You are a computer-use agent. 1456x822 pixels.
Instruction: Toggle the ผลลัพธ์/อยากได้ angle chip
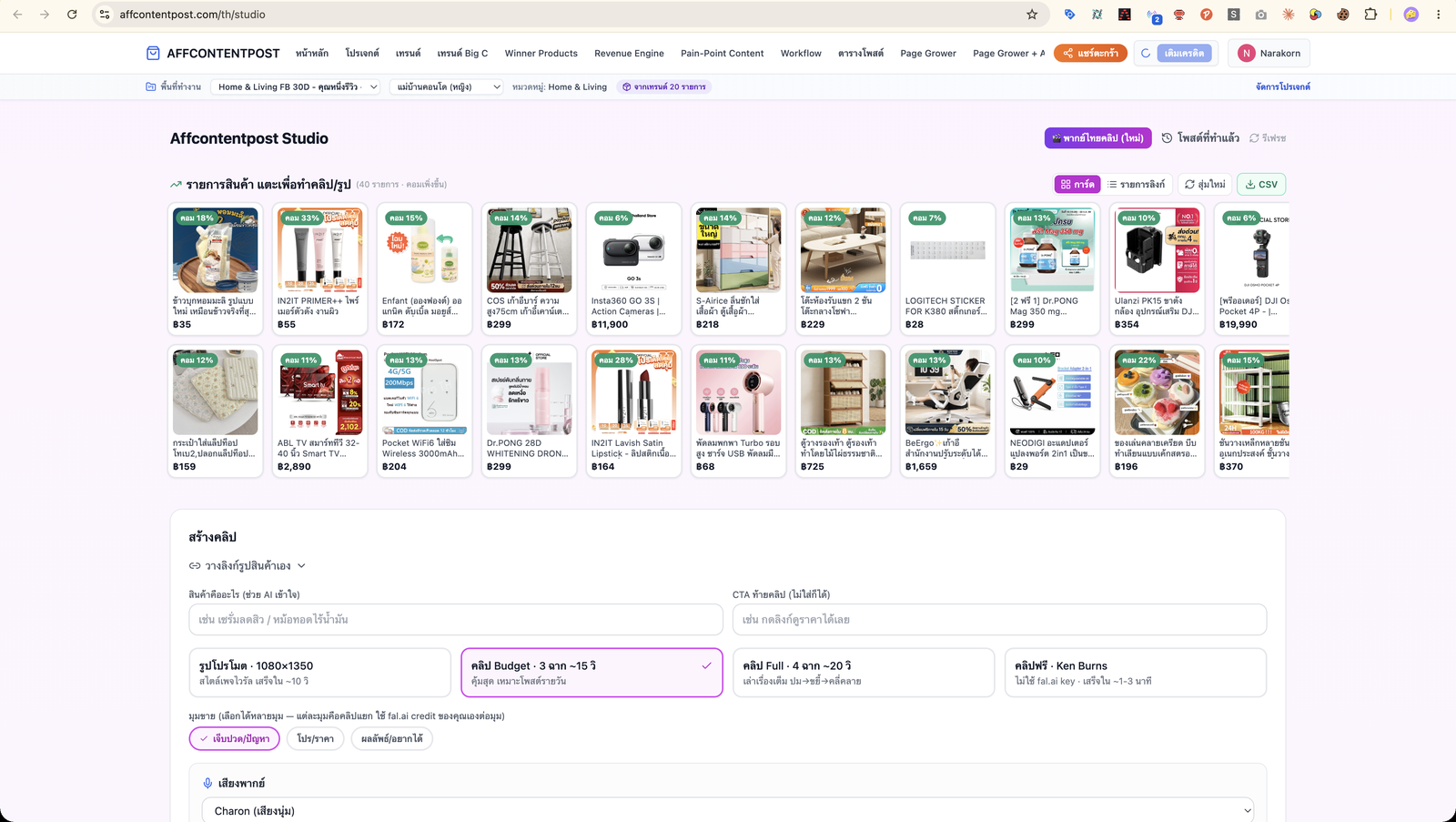[392, 738]
